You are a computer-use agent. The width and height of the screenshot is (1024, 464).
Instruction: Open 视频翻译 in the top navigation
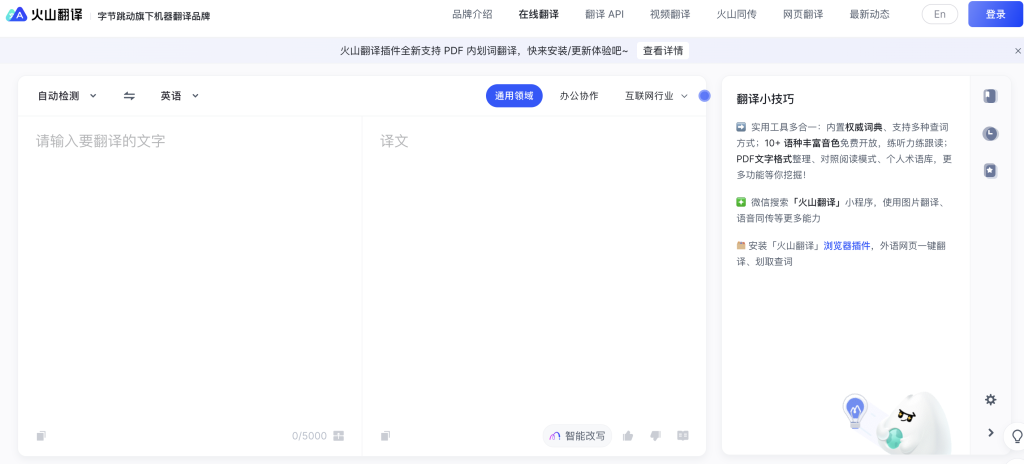click(x=670, y=14)
